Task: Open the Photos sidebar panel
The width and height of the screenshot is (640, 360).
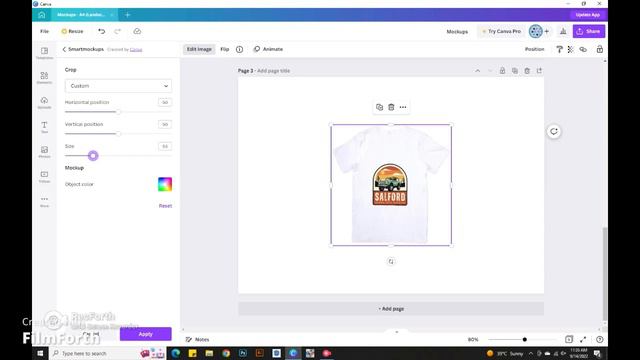Action: (x=44, y=152)
